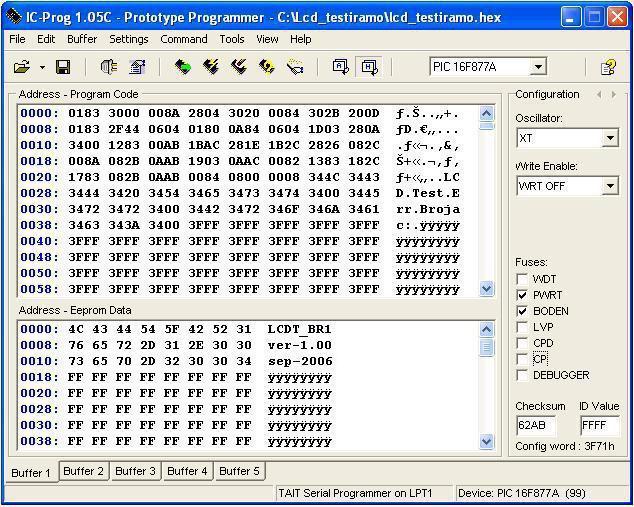Image resolution: width=634 pixels, height=507 pixels.
Task: Maximize the IC-Prog window
Action: [x=594, y=17]
